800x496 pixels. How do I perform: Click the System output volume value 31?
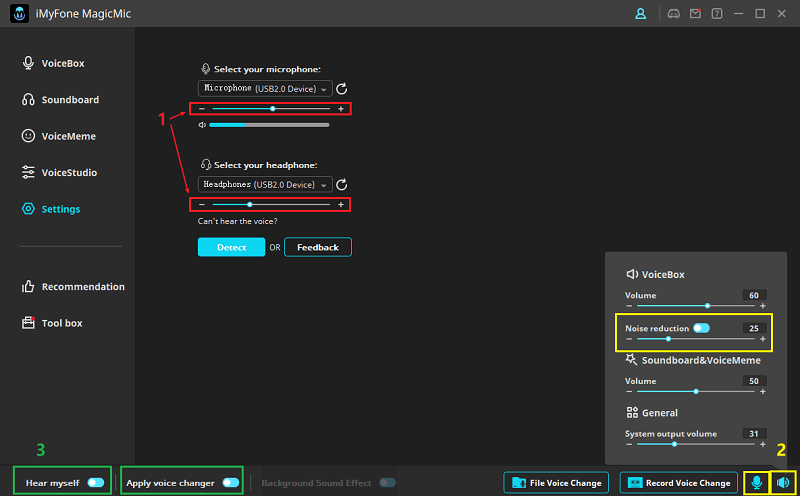point(754,433)
